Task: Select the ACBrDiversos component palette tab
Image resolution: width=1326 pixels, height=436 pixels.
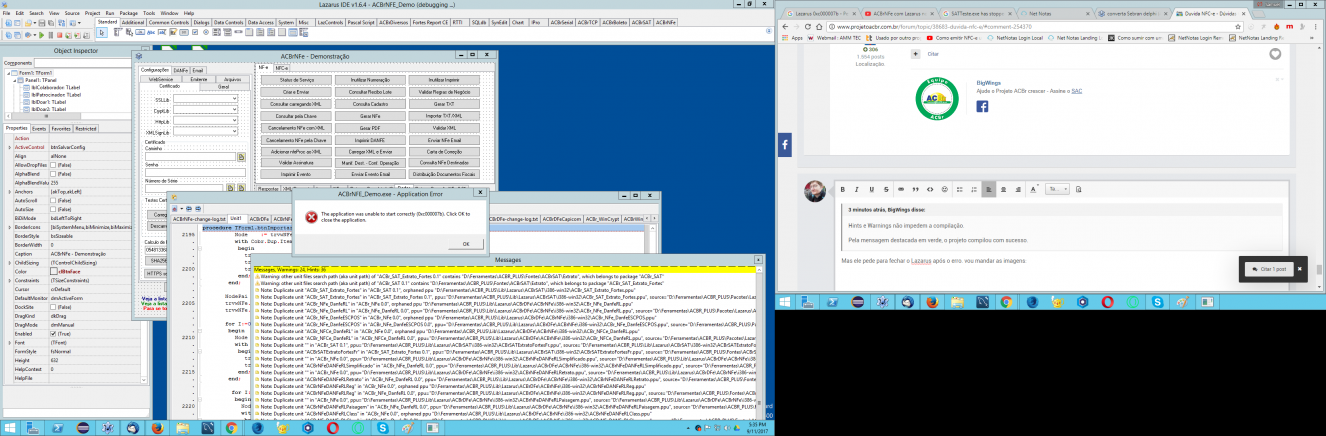Action: [394, 21]
